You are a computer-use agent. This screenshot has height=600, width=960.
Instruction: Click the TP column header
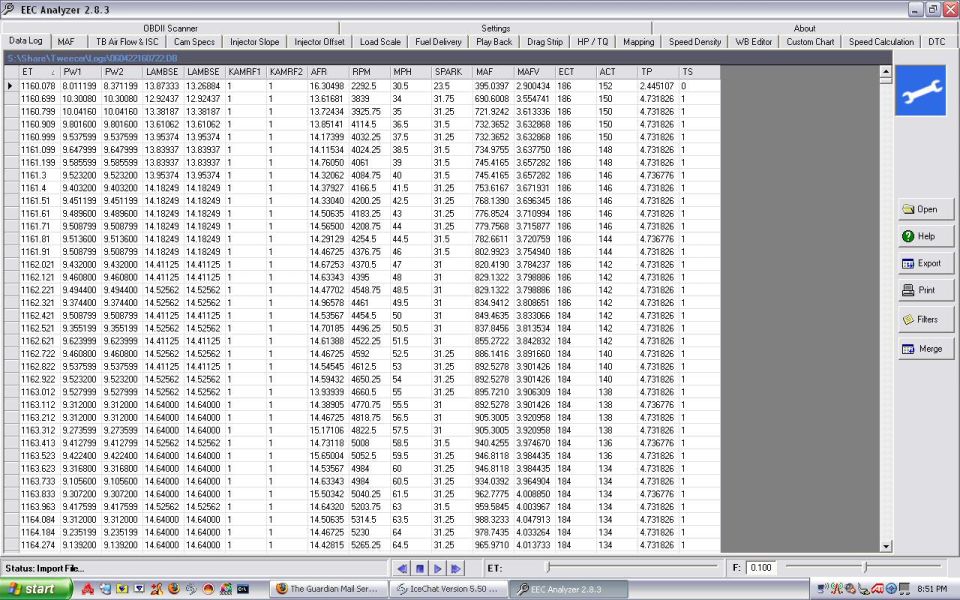point(658,72)
